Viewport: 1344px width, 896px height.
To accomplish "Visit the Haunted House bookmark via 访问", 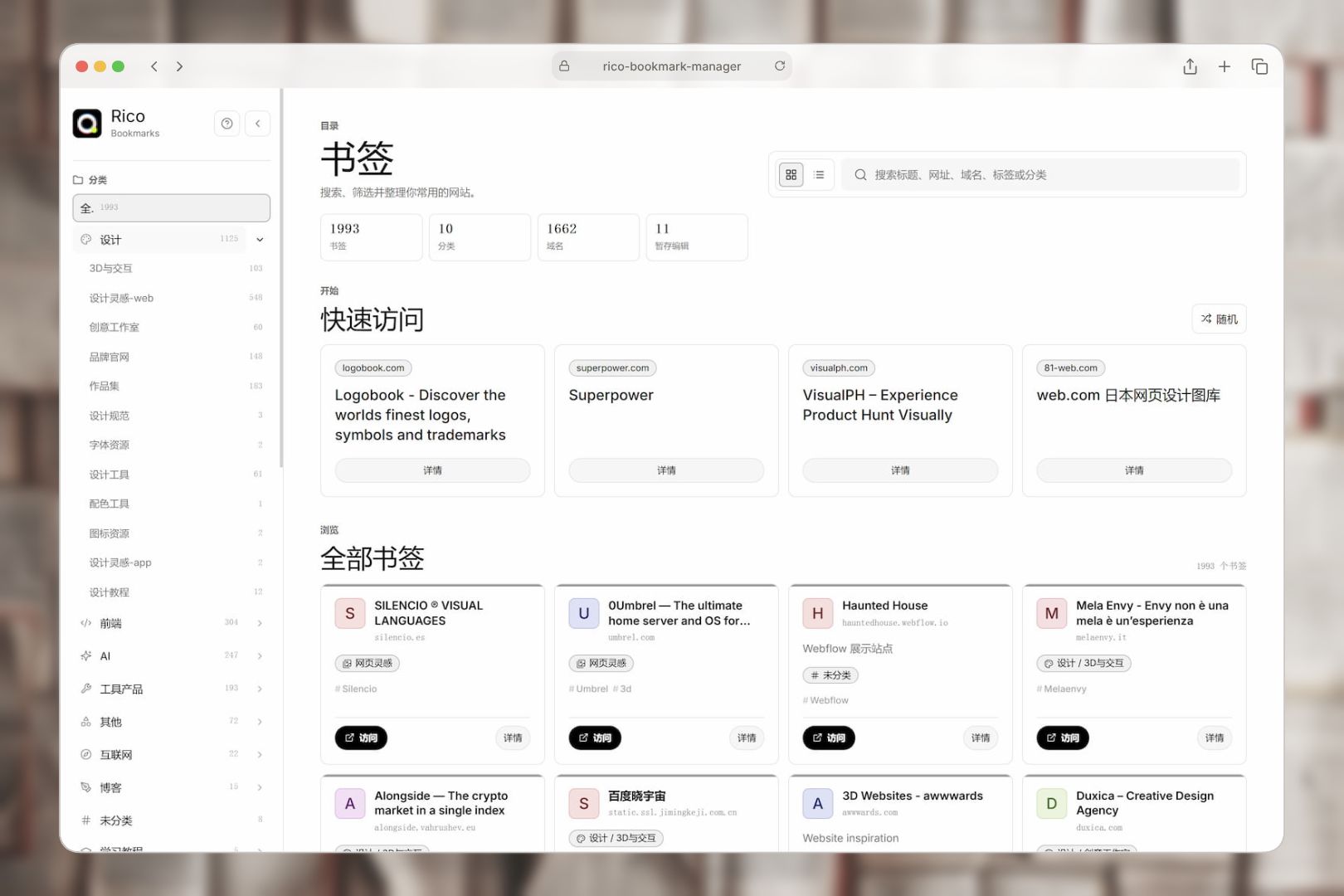I will coord(829,738).
